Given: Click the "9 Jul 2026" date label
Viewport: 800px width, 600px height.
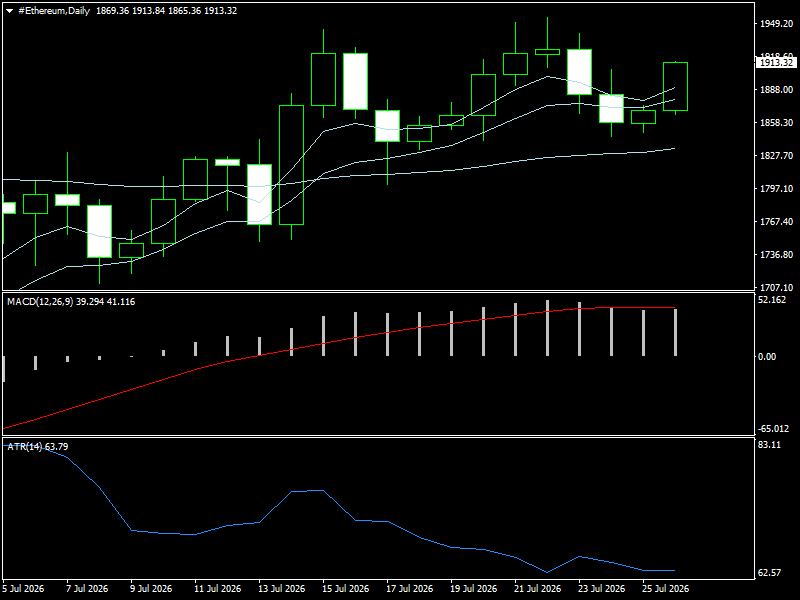Looking at the screenshot, I should pyautogui.click(x=152, y=589).
